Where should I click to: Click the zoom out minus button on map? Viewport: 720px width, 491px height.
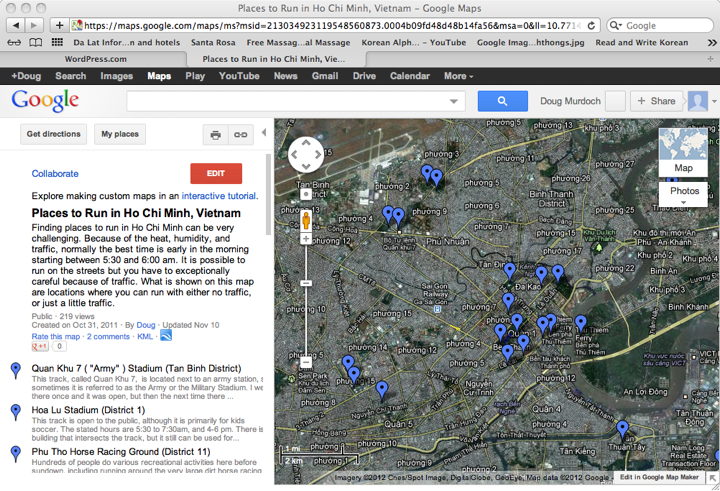coord(306,362)
